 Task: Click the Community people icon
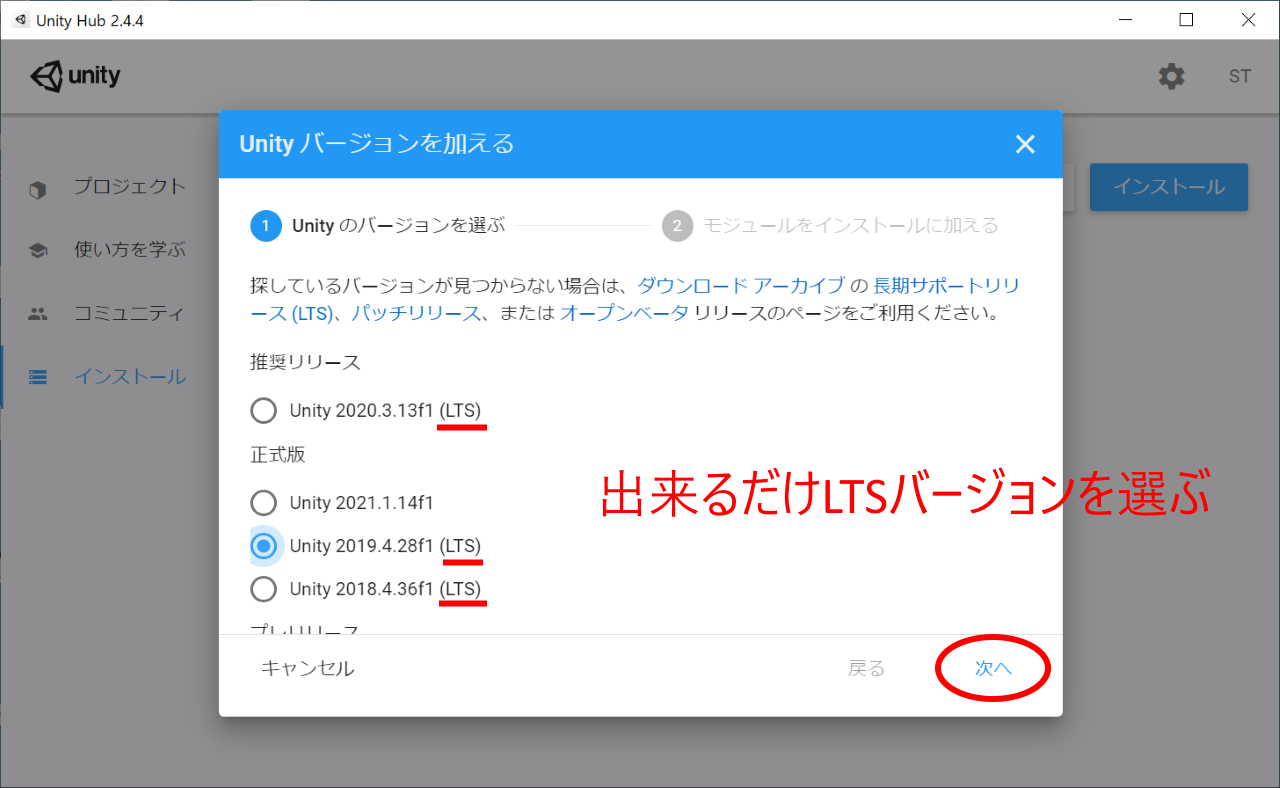click(x=38, y=314)
